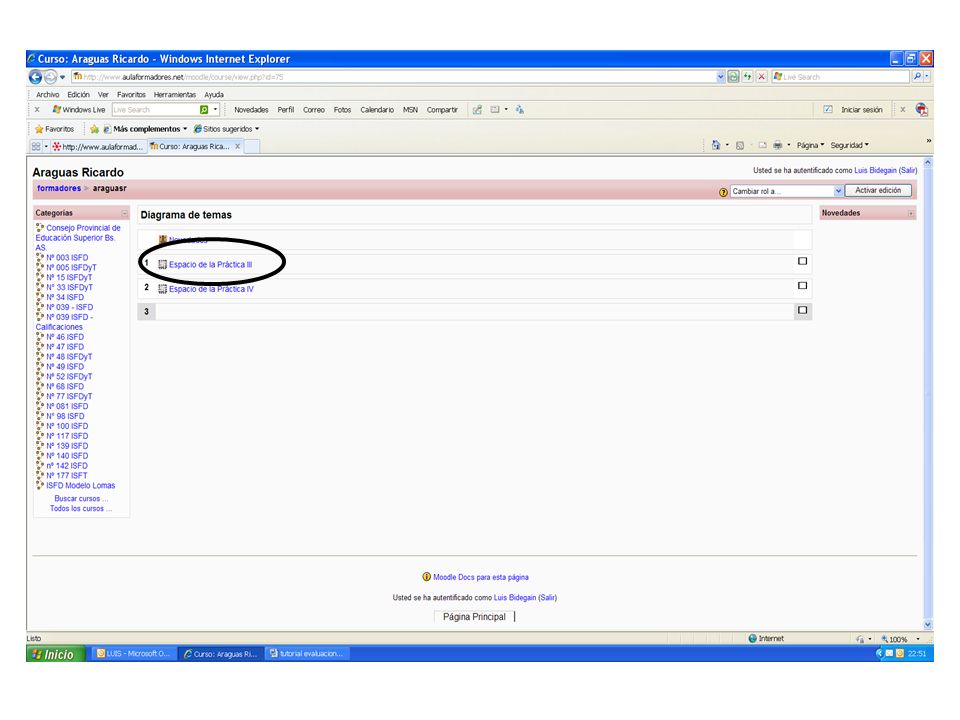Open the recent pages arrow beside Forward

(62, 77)
